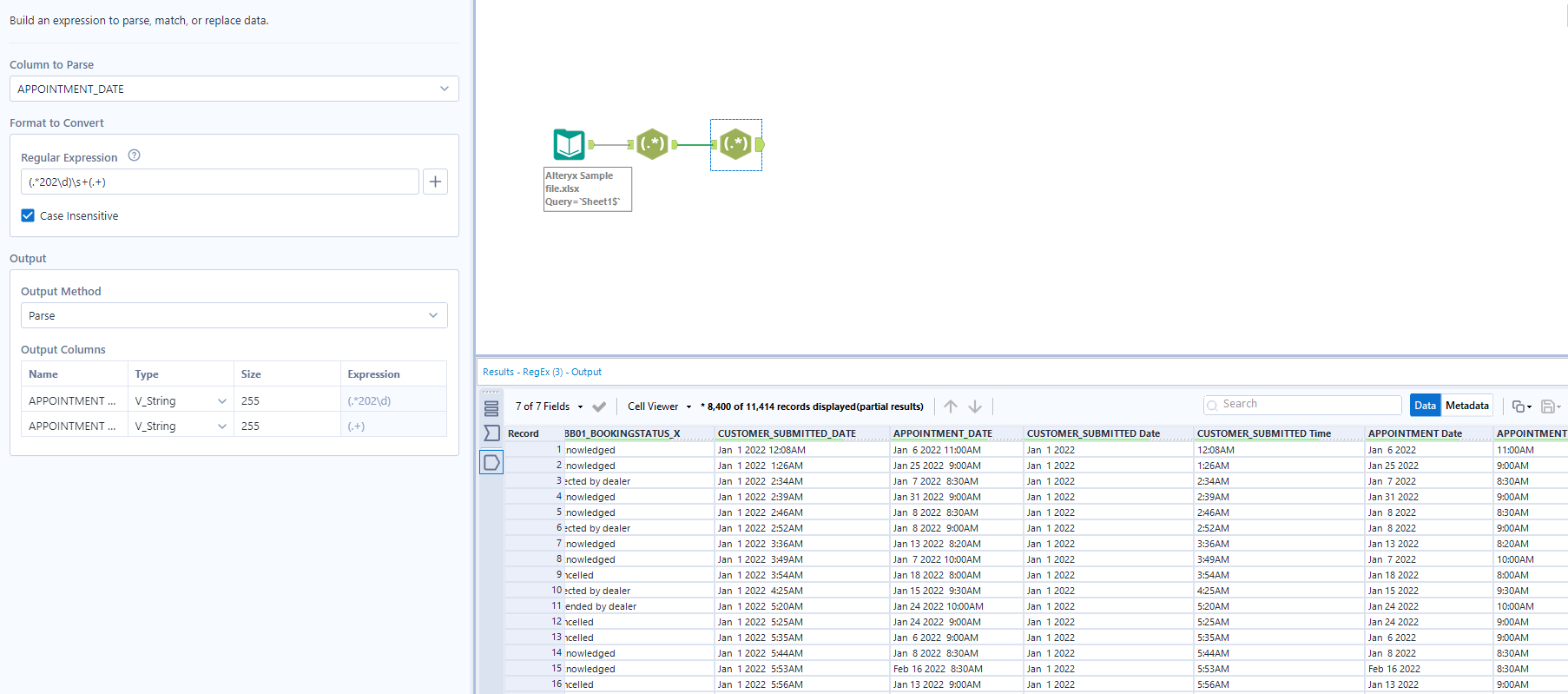
Task: Open the Cell Viewer dropdown
Action: [659, 406]
